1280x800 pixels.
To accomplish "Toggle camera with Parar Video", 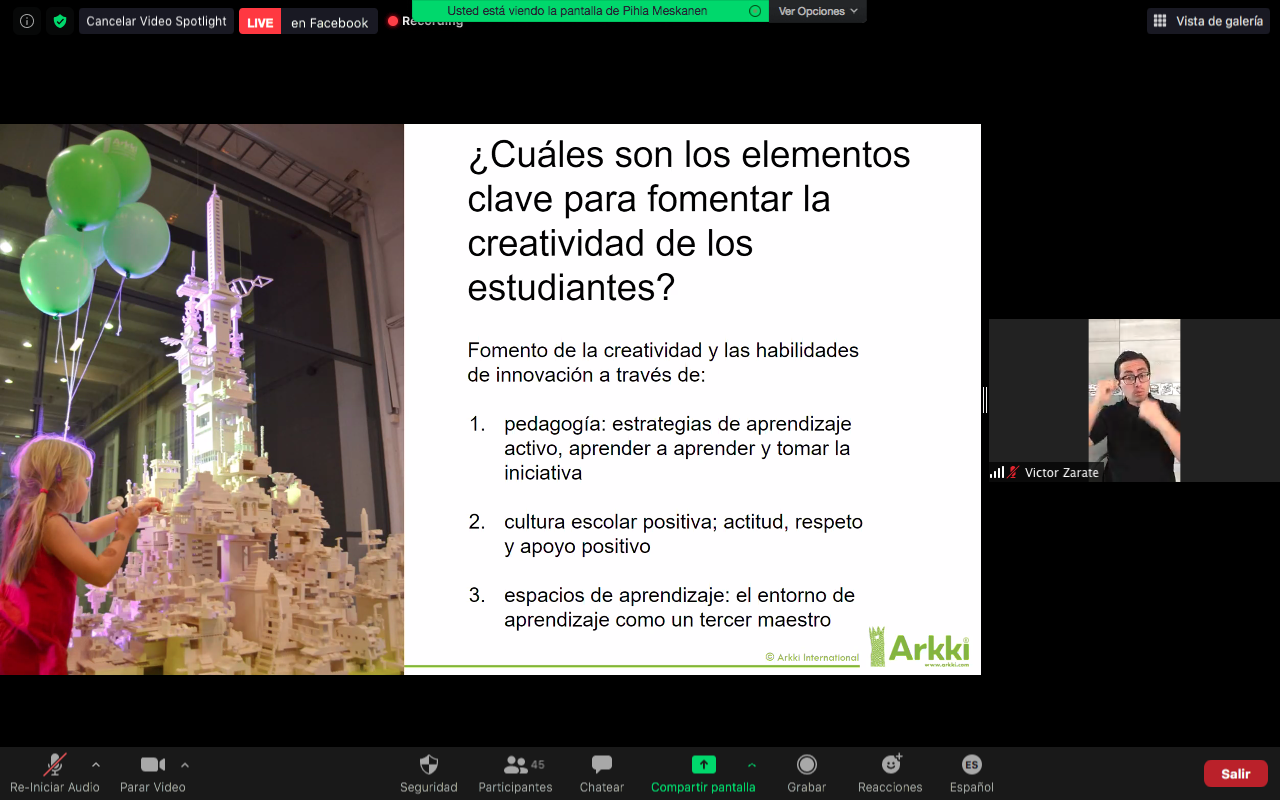I will pos(153,765).
